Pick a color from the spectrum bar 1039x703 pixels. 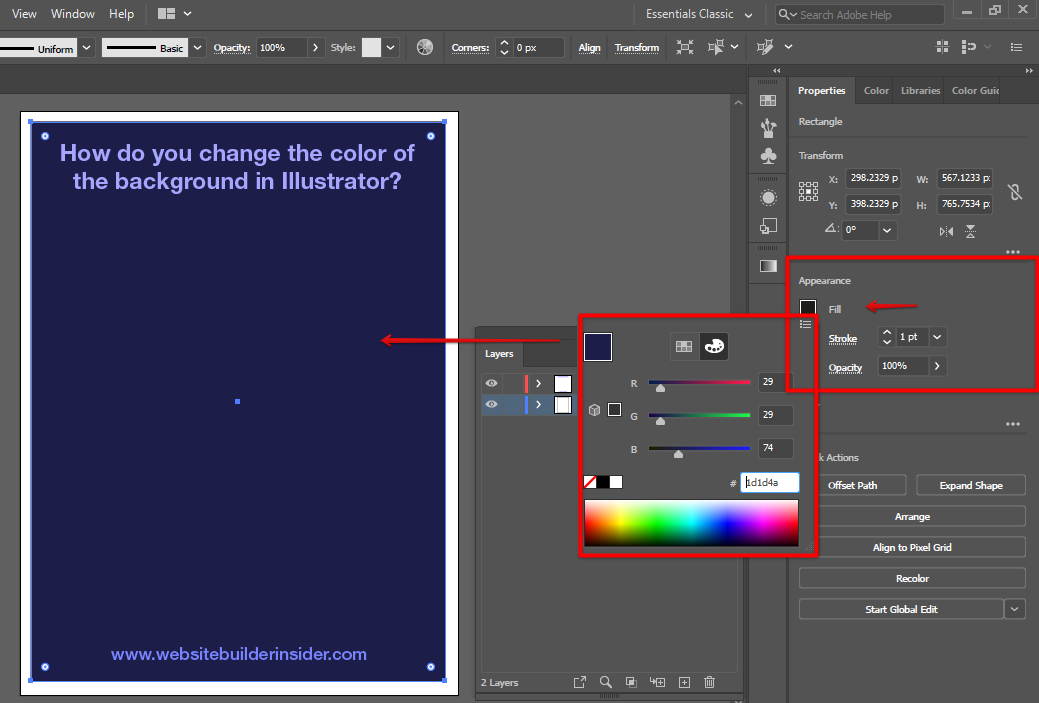[x=691, y=523]
